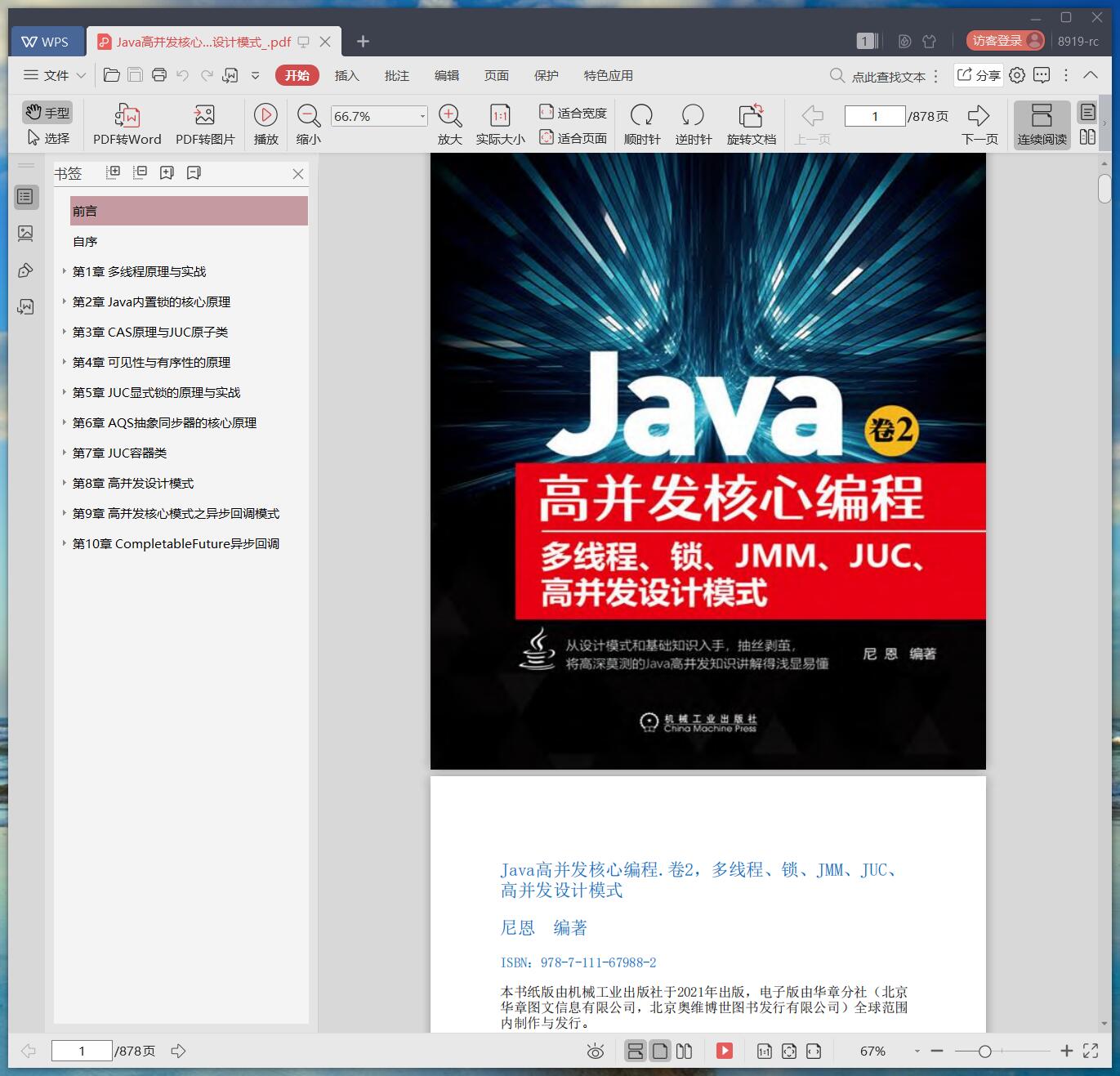Switch to the 开始 tab
Image resolution: width=1120 pixels, height=1076 pixels.
point(297,75)
